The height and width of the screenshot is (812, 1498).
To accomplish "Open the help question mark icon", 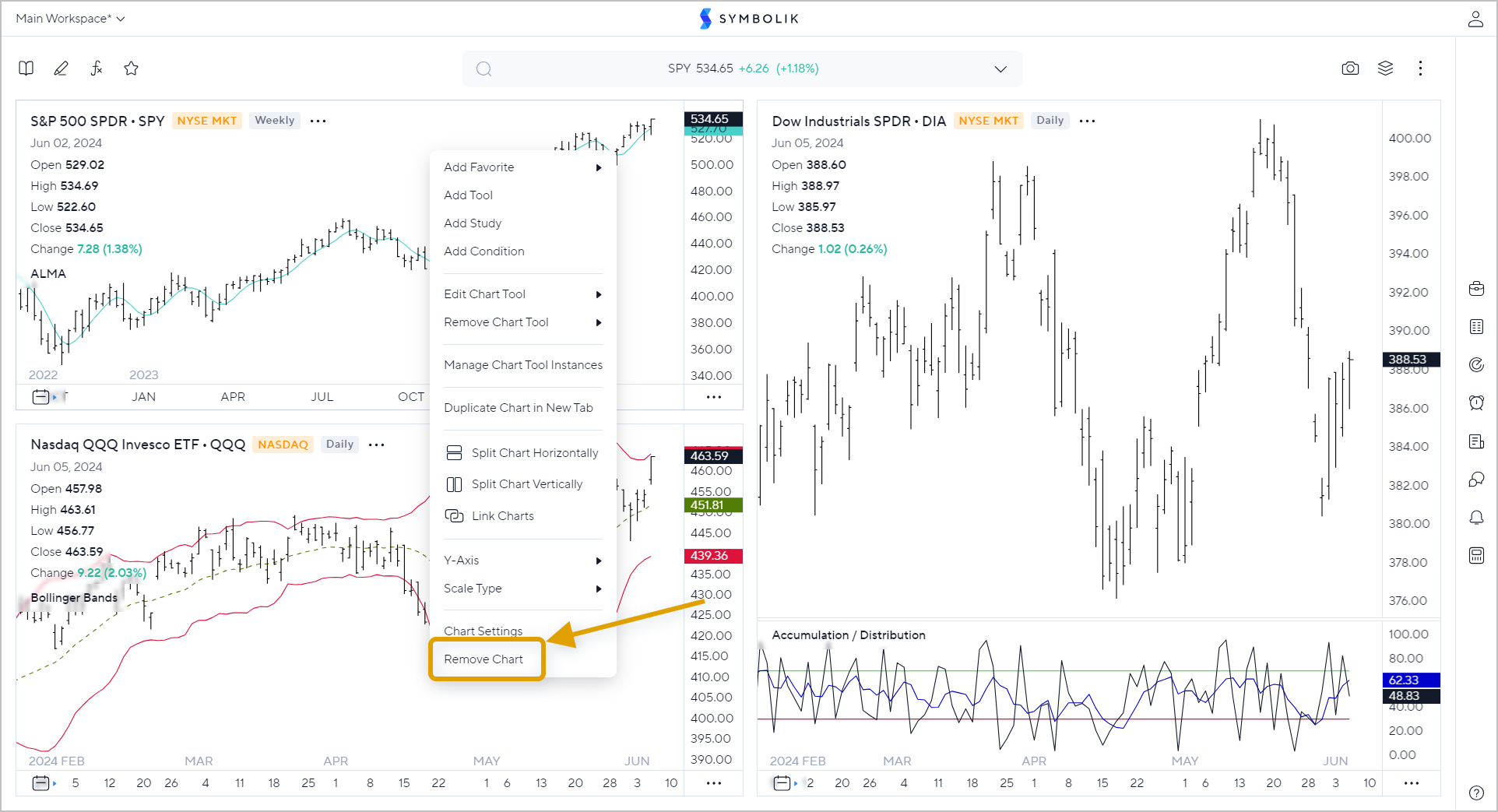I will pos(1476,793).
